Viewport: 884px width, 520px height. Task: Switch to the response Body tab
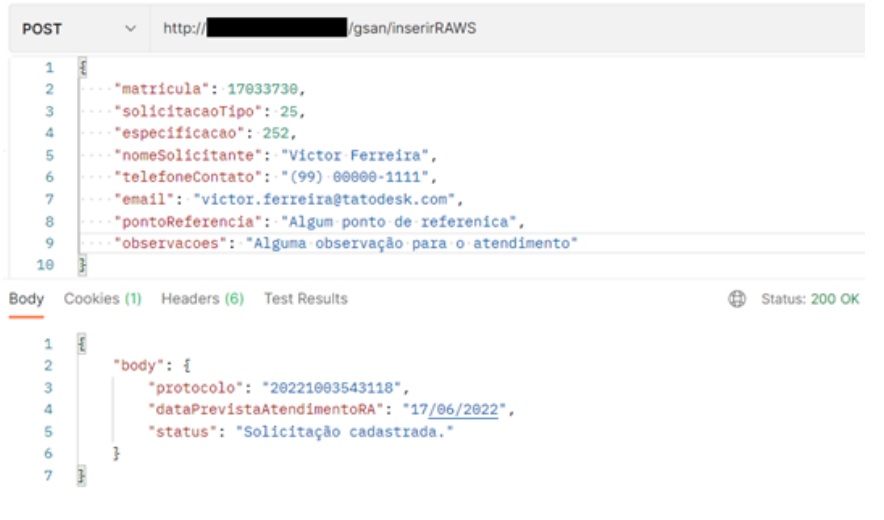tap(26, 299)
